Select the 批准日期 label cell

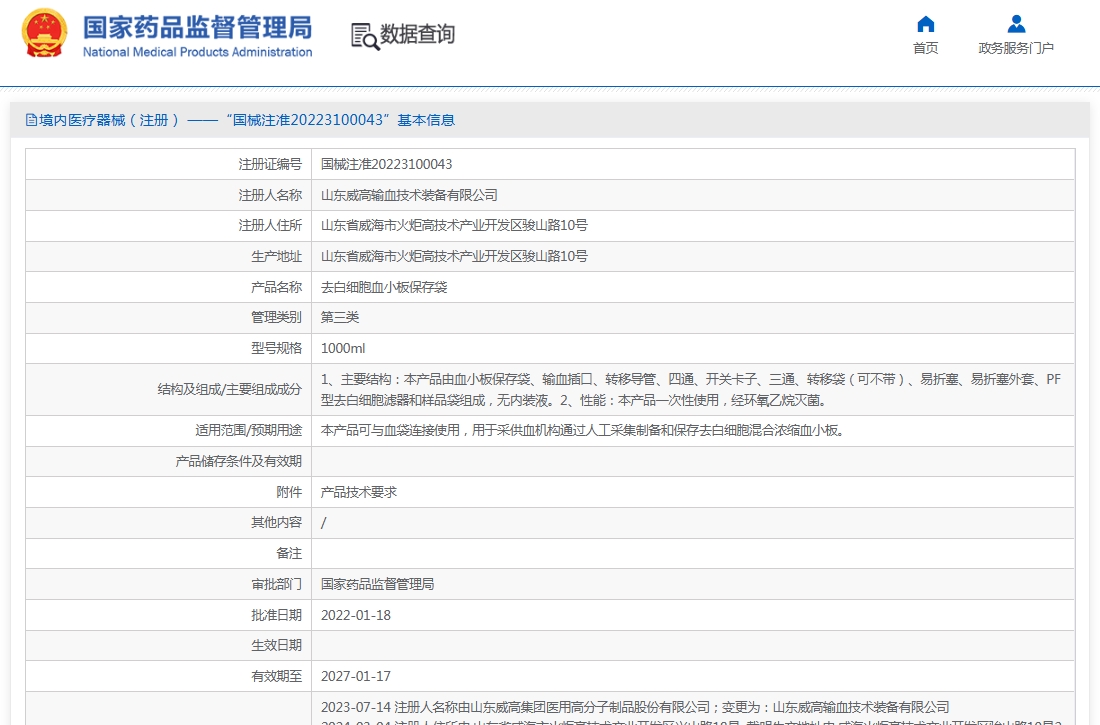point(169,615)
